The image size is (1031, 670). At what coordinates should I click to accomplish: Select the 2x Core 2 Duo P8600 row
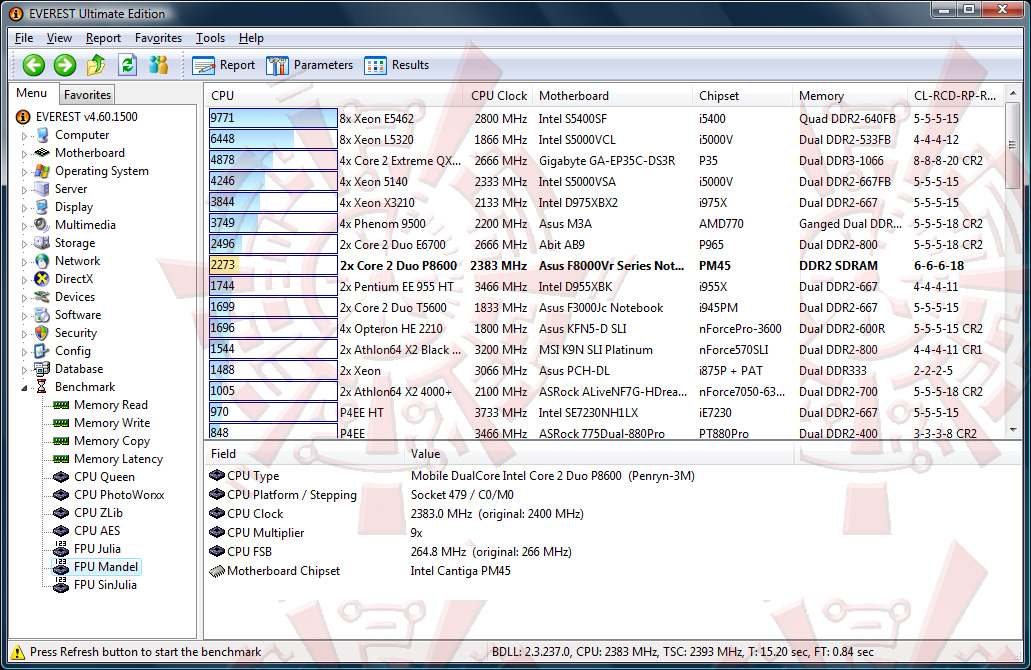tap(606, 266)
